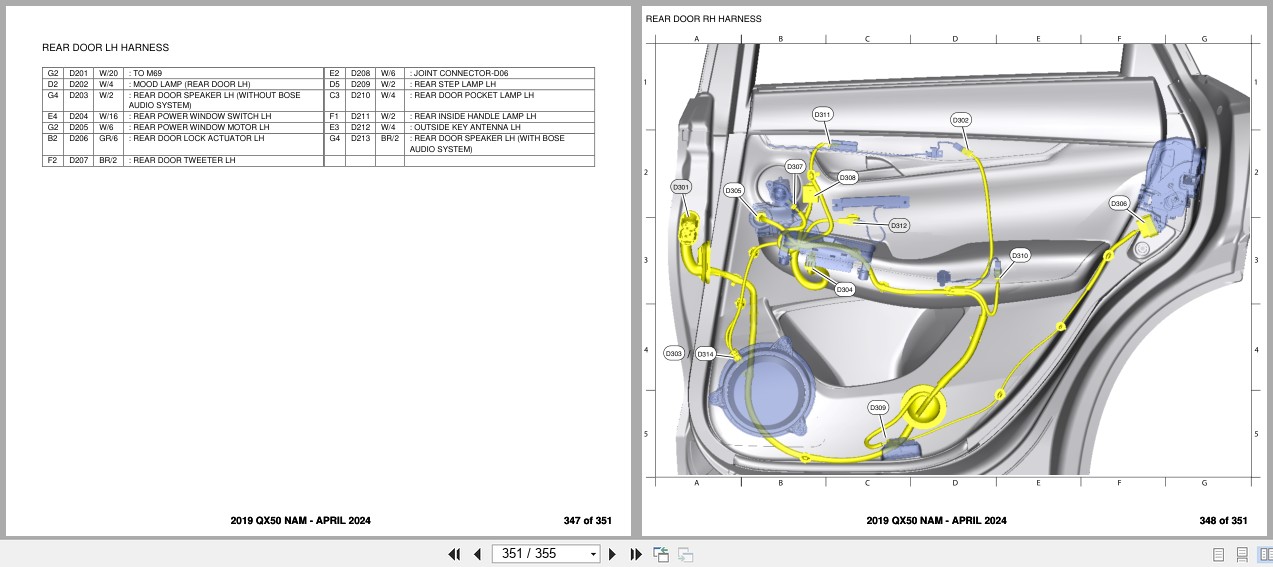Click 'REAR STEP LAMP LH' entry

tap(453, 84)
